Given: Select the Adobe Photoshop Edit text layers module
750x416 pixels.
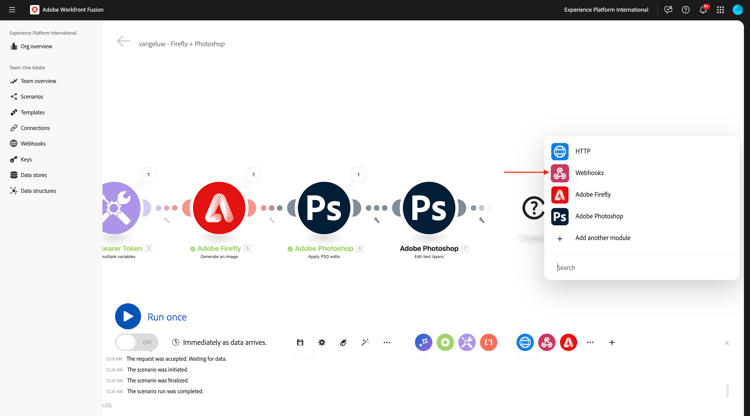Looking at the screenshot, I should pyautogui.click(x=429, y=208).
